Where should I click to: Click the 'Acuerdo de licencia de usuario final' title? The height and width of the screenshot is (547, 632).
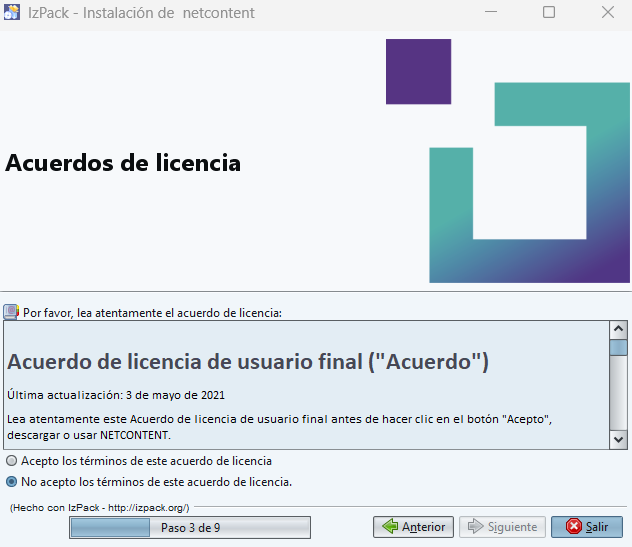248,361
